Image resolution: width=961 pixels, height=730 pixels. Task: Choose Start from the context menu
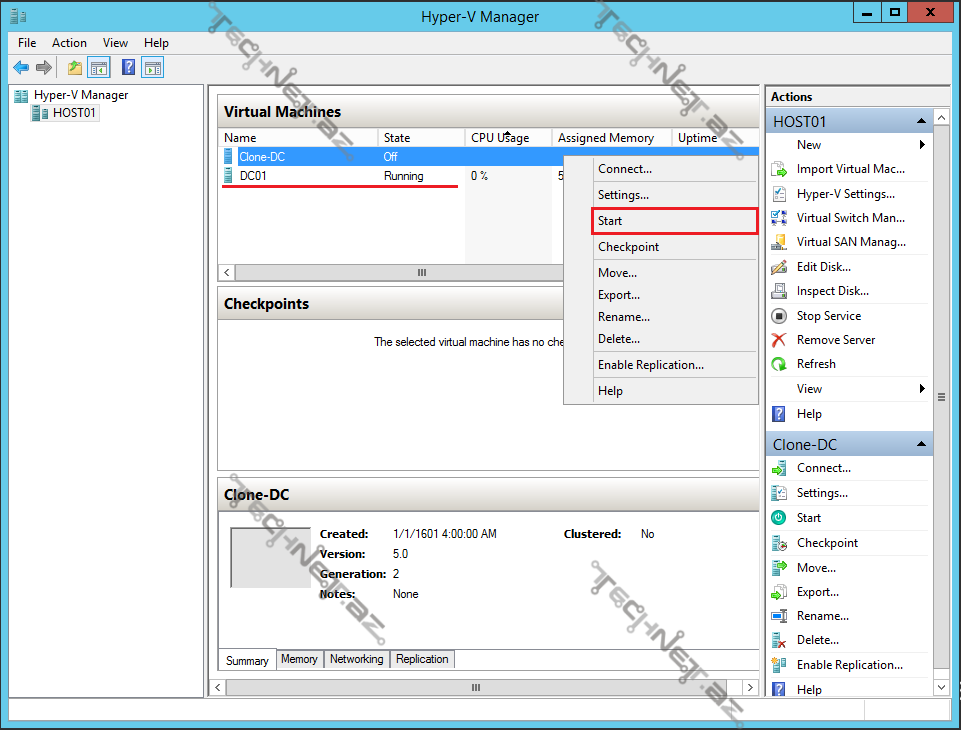pyautogui.click(x=610, y=221)
